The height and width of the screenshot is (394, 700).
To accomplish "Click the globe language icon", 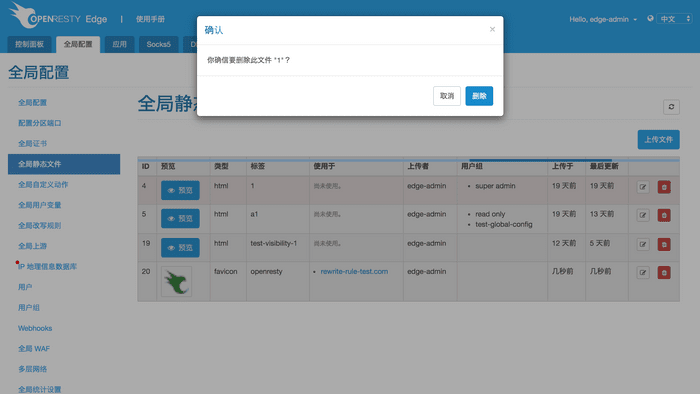I will coord(650,18).
